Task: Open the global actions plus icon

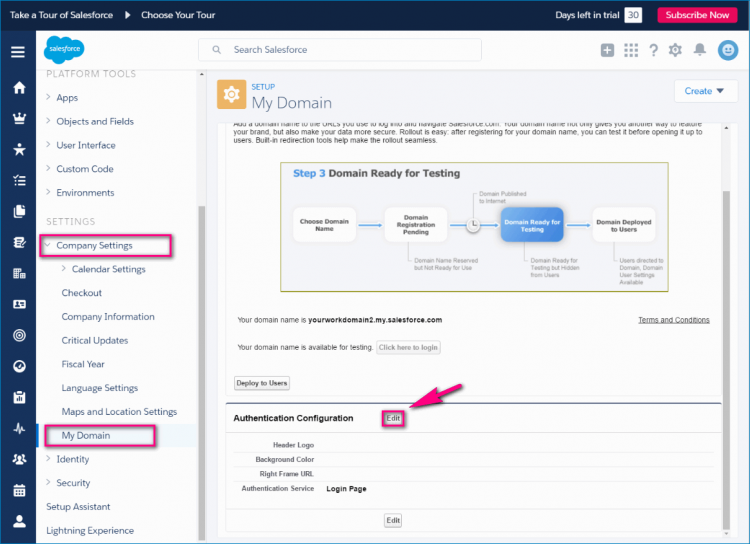Action: [608, 50]
